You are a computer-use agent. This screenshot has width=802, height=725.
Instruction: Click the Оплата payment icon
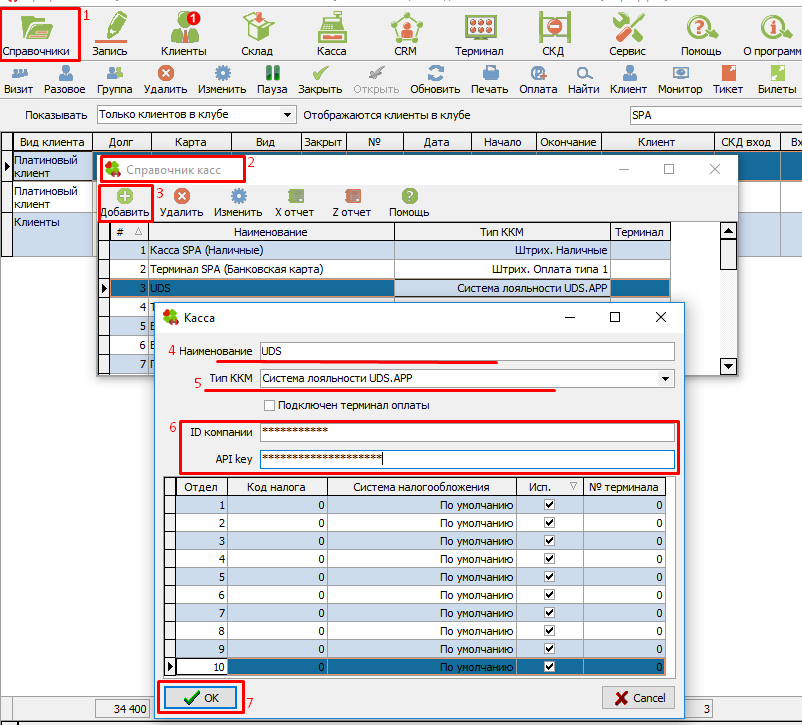(x=538, y=80)
